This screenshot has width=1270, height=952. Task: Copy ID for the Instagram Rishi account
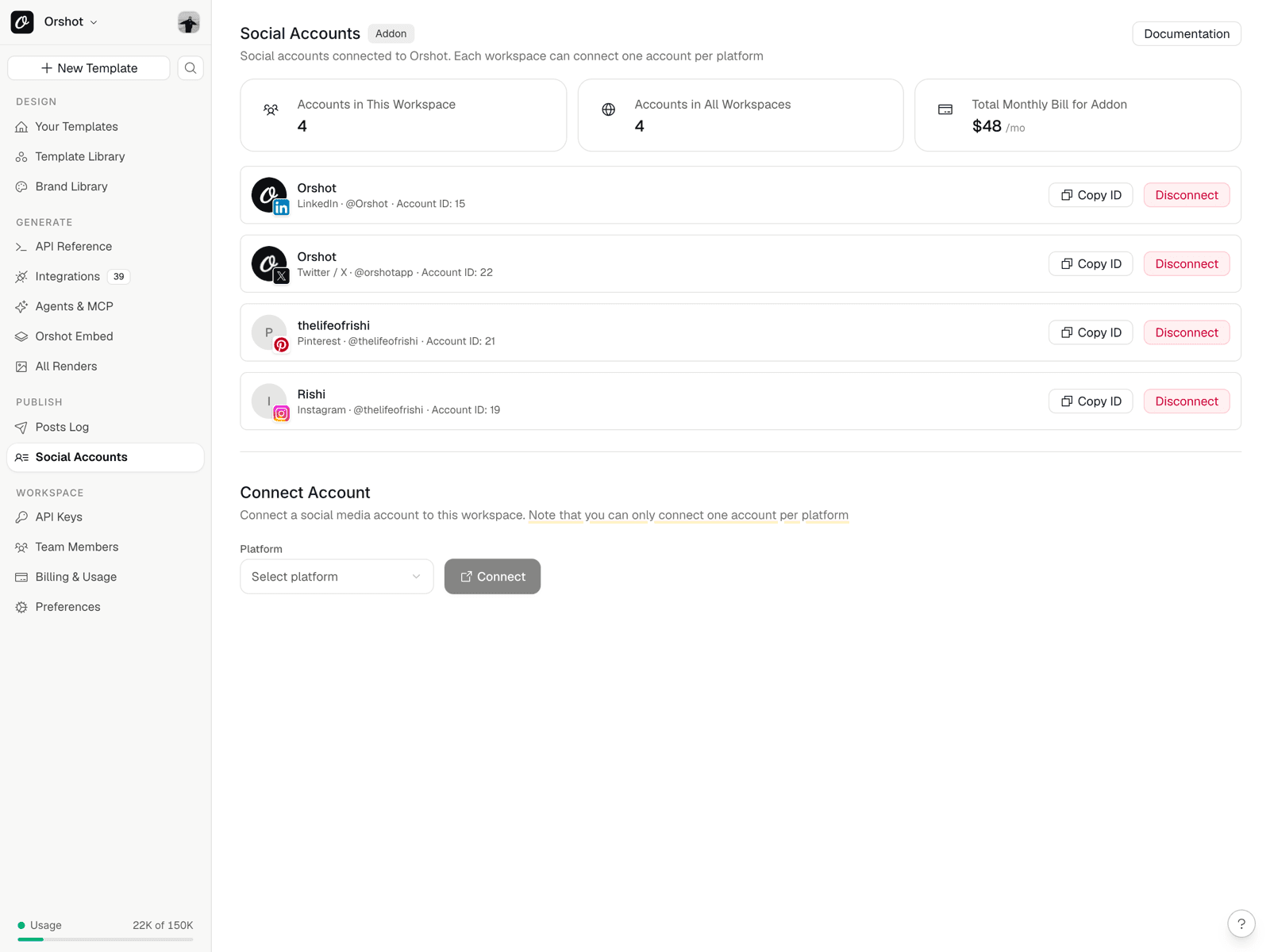[x=1091, y=401]
